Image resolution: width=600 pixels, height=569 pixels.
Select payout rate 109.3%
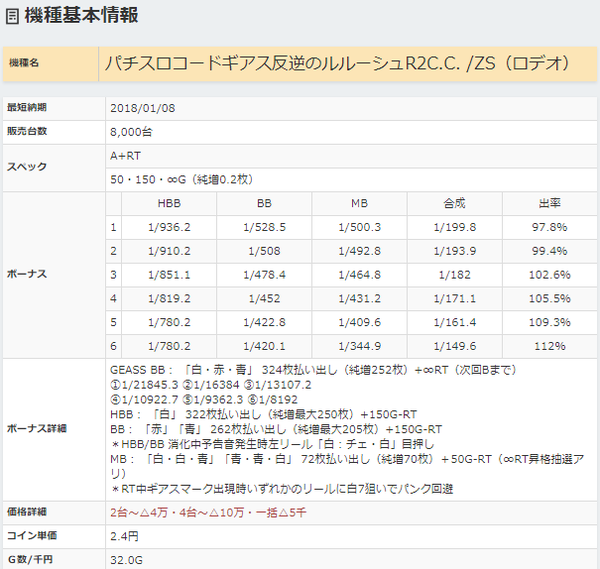pyautogui.click(x=550, y=322)
